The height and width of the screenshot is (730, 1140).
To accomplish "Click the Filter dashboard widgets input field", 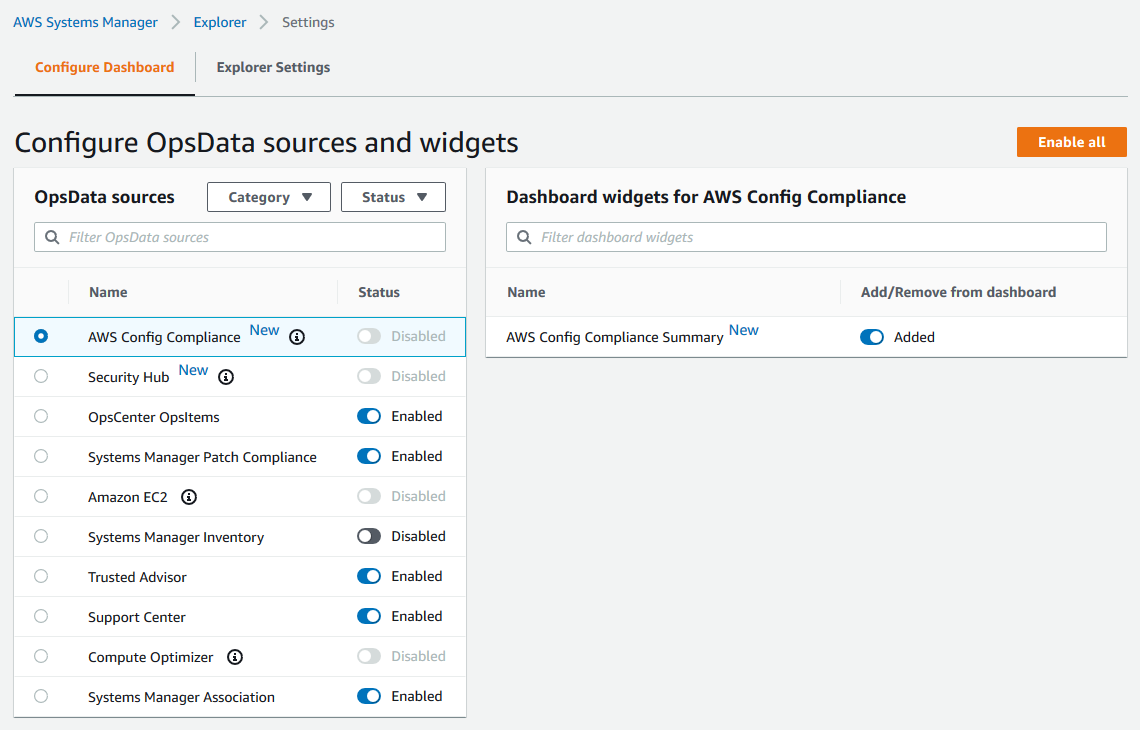I will click(806, 237).
